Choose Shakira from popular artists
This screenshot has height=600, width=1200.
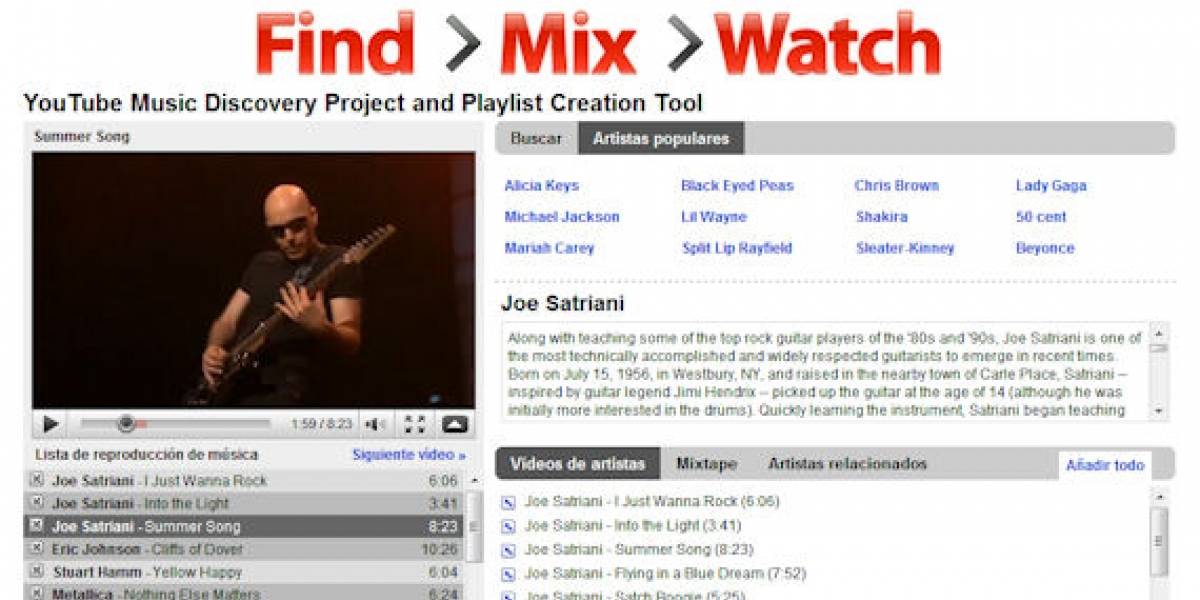coord(882,216)
